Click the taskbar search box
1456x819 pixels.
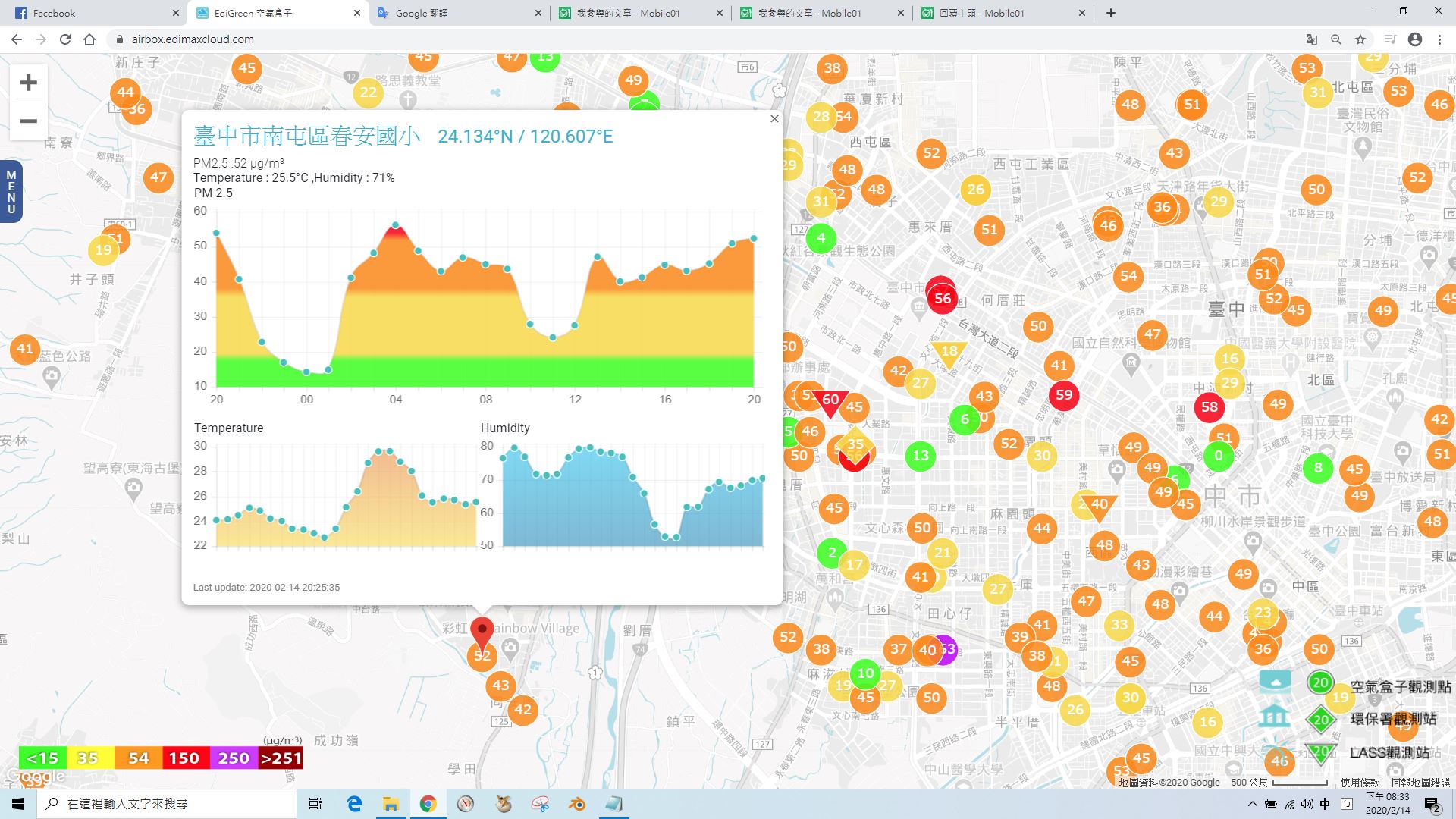167,804
